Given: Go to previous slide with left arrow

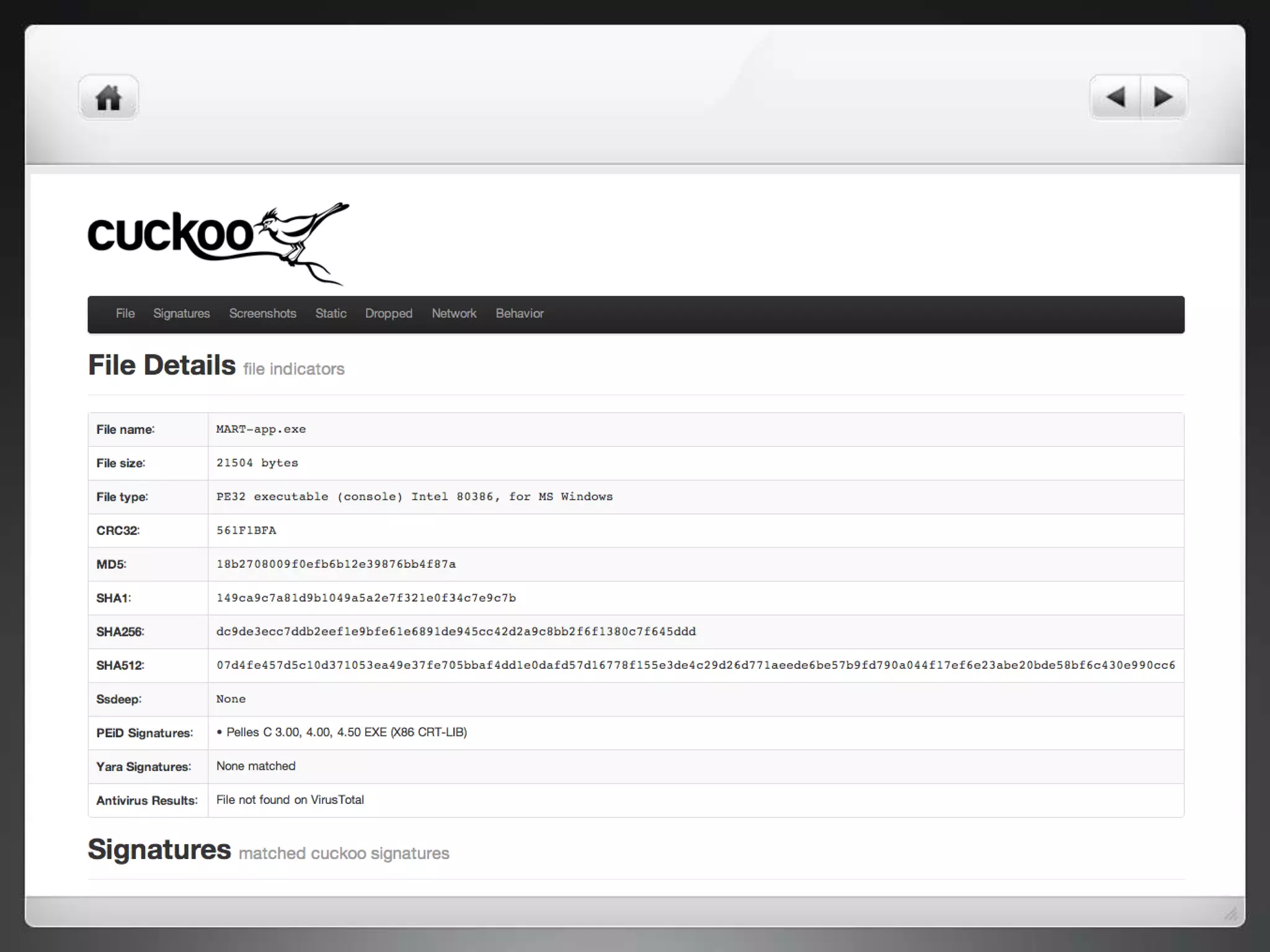Looking at the screenshot, I should pyautogui.click(x=1115, y=97).
